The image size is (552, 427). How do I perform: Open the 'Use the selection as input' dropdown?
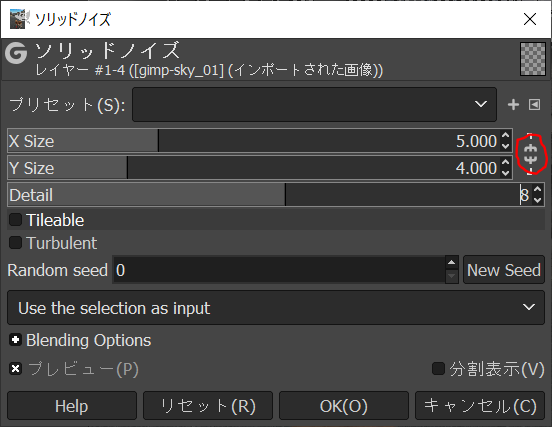pos(276,308)
